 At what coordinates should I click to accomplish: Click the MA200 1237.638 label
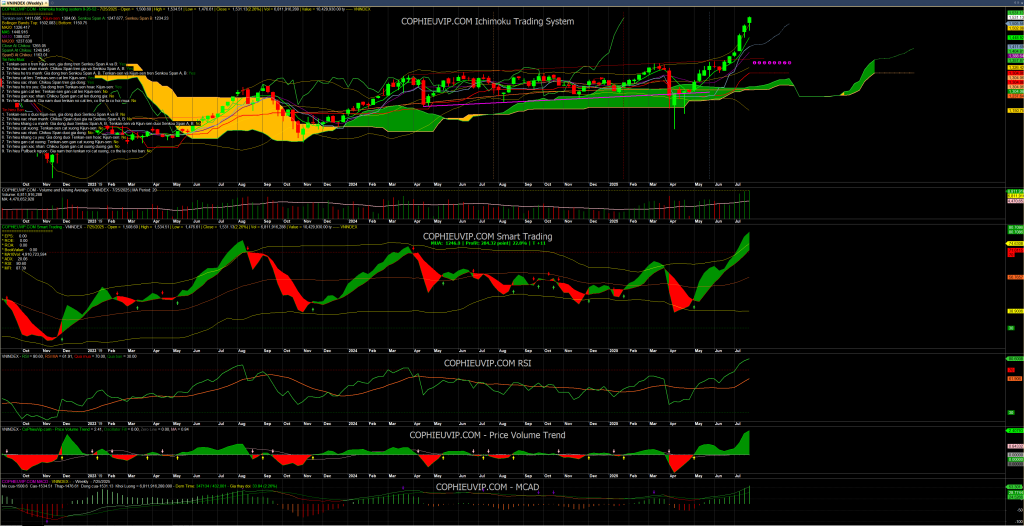click(x=18, y=41)
